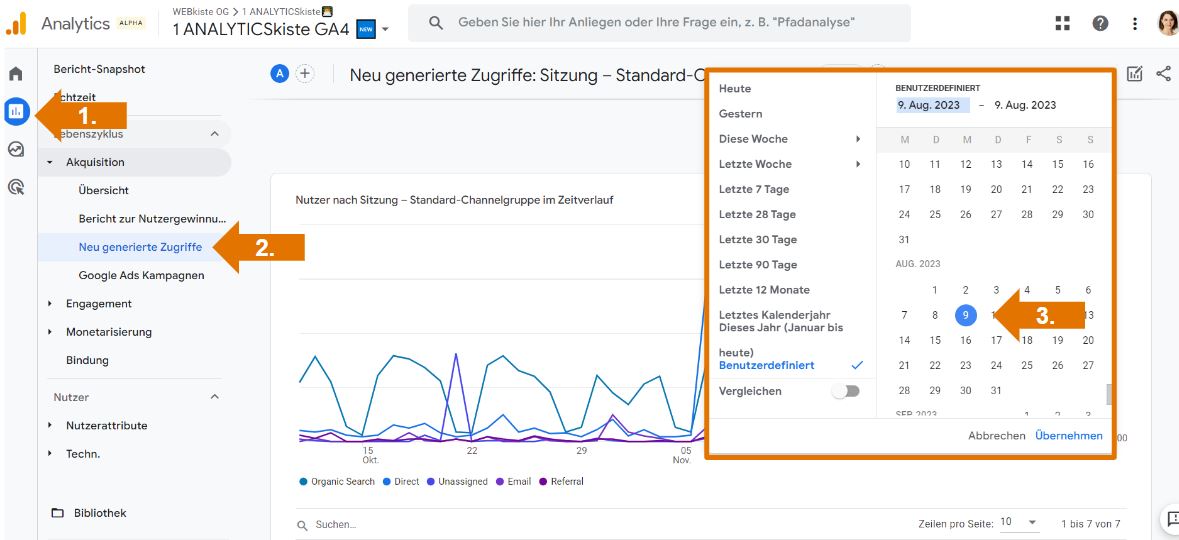
Task: Open the Help question mark icon
Action: pos(1100,23)
